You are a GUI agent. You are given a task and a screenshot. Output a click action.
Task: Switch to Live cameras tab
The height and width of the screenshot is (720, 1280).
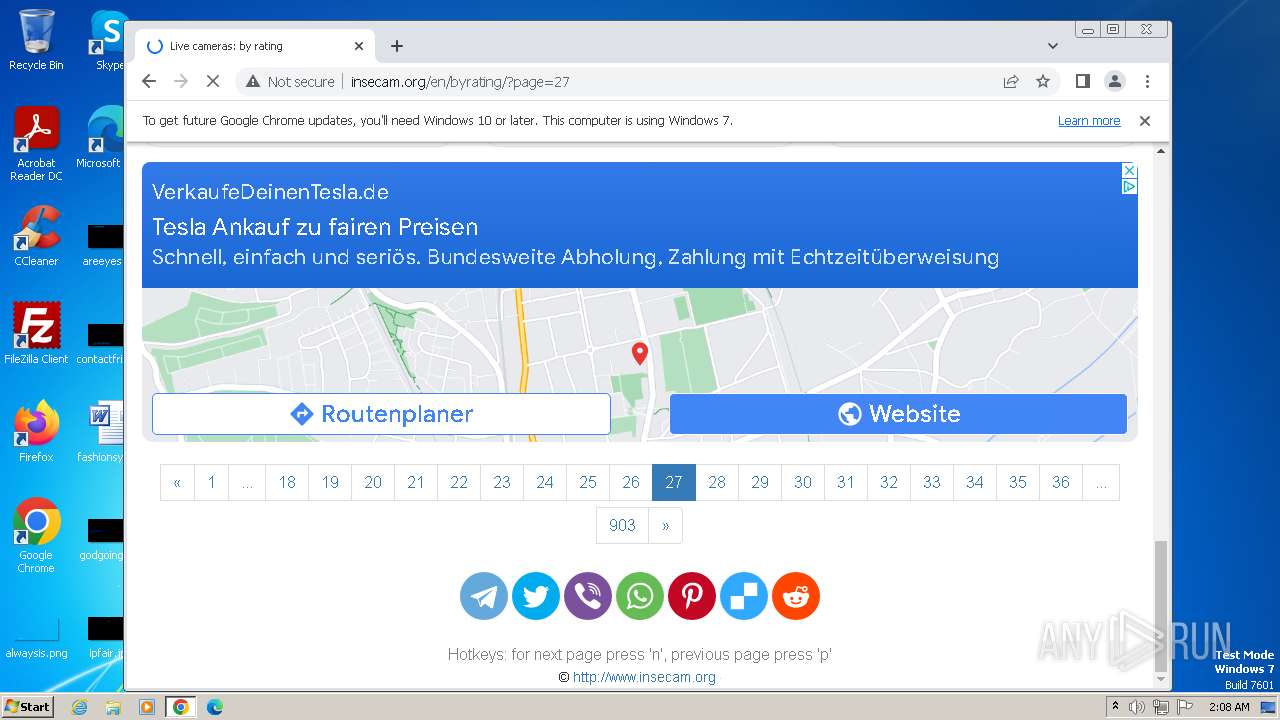(x=255, y=46)
